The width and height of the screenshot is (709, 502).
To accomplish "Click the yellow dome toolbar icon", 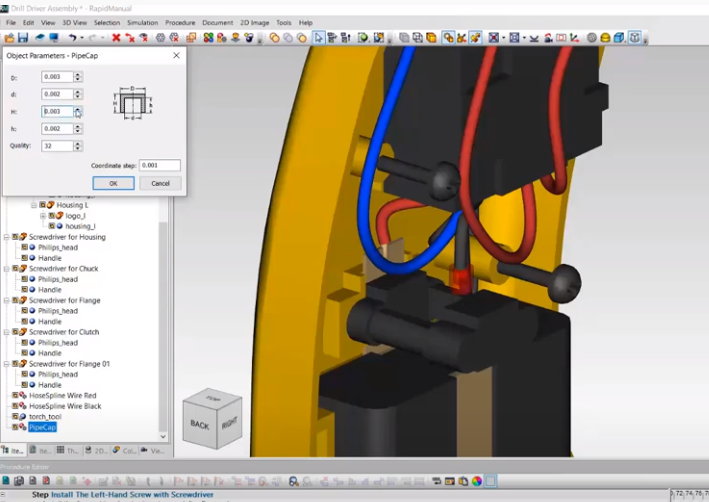I will pyautogui.click(x=605, y=38).
